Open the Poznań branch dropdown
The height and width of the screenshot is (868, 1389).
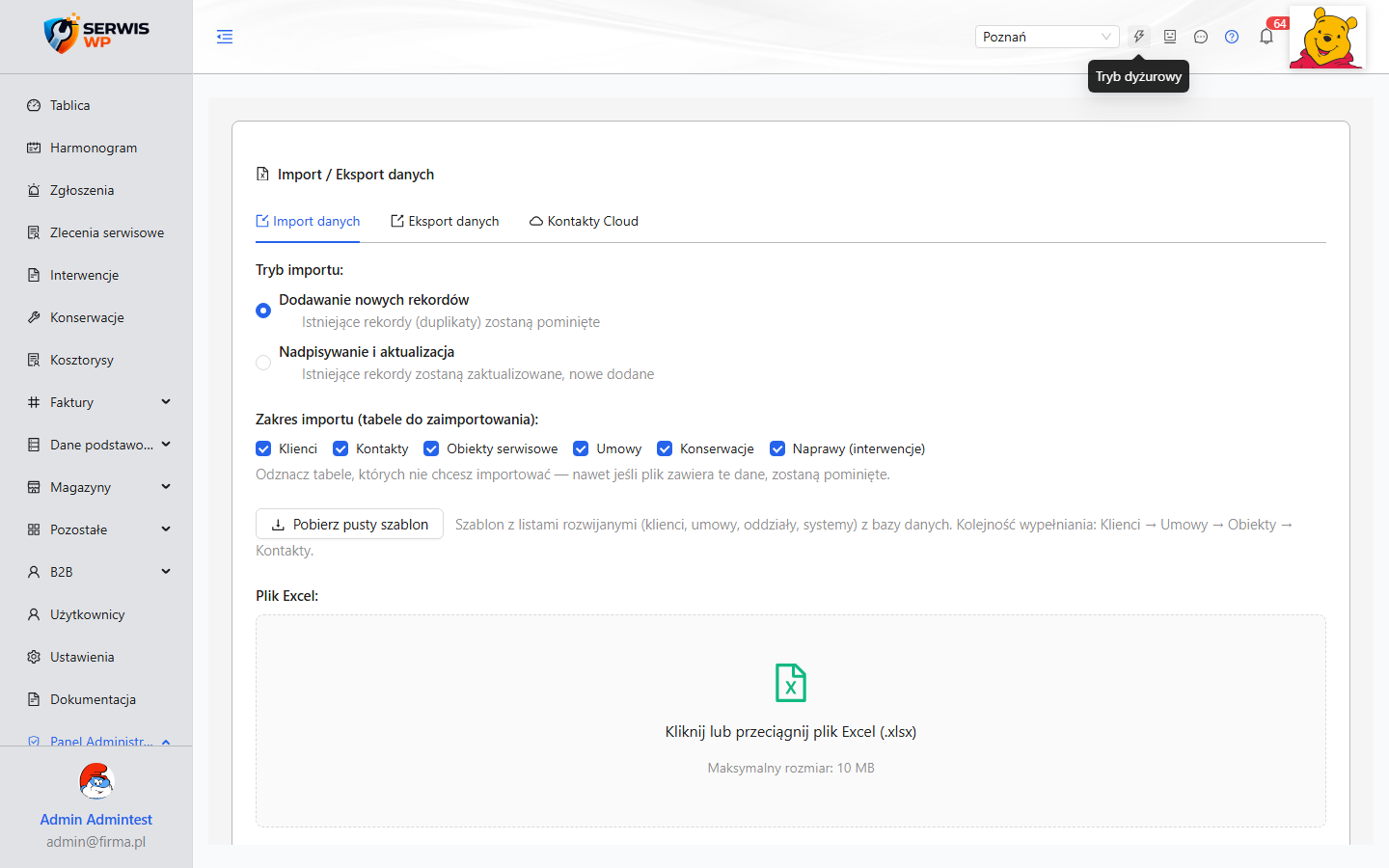pyautogui.click(x=1047, y=37)
